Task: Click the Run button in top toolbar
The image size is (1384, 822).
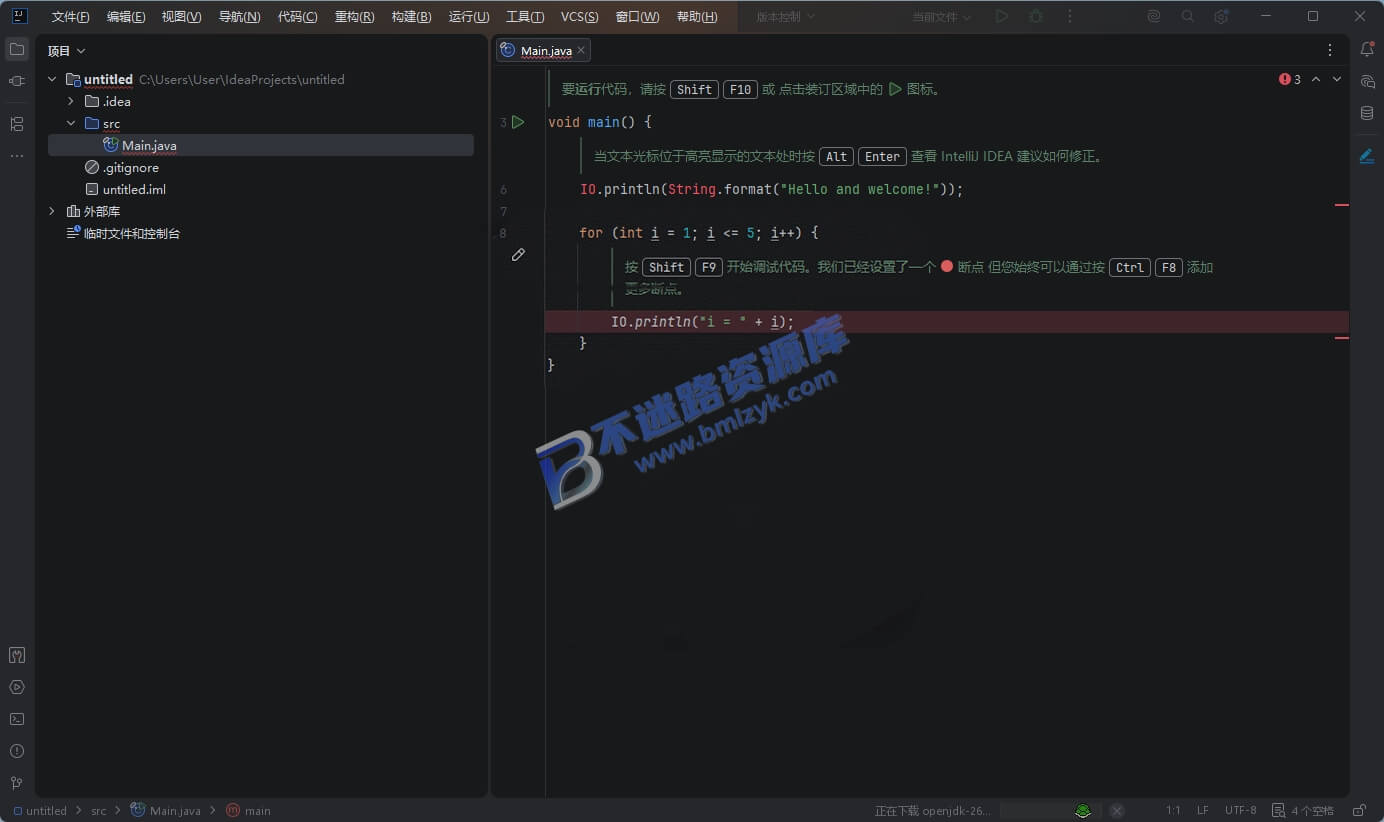Action: coord(1002,17)
